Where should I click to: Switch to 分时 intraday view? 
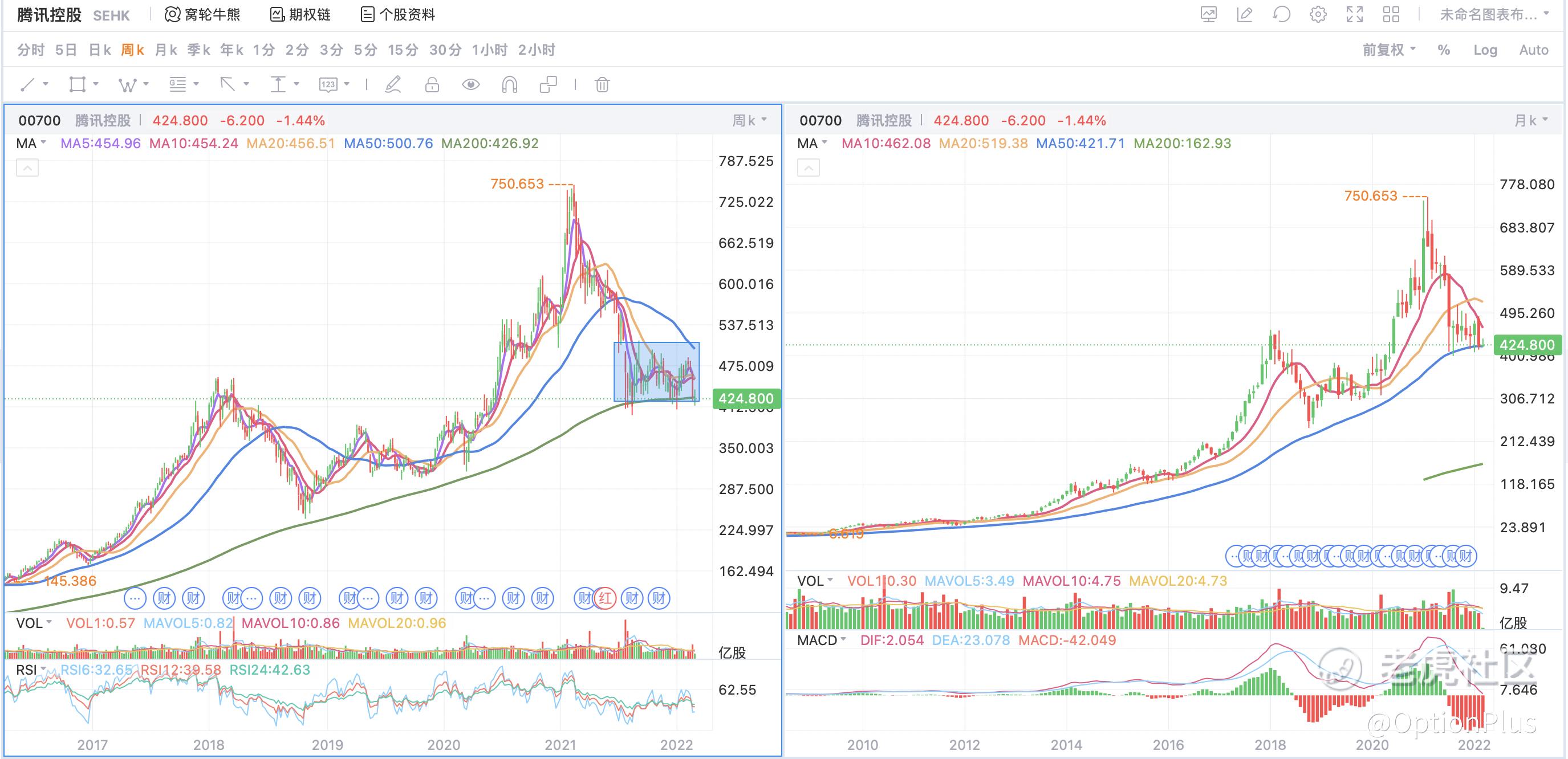point(30,50)
